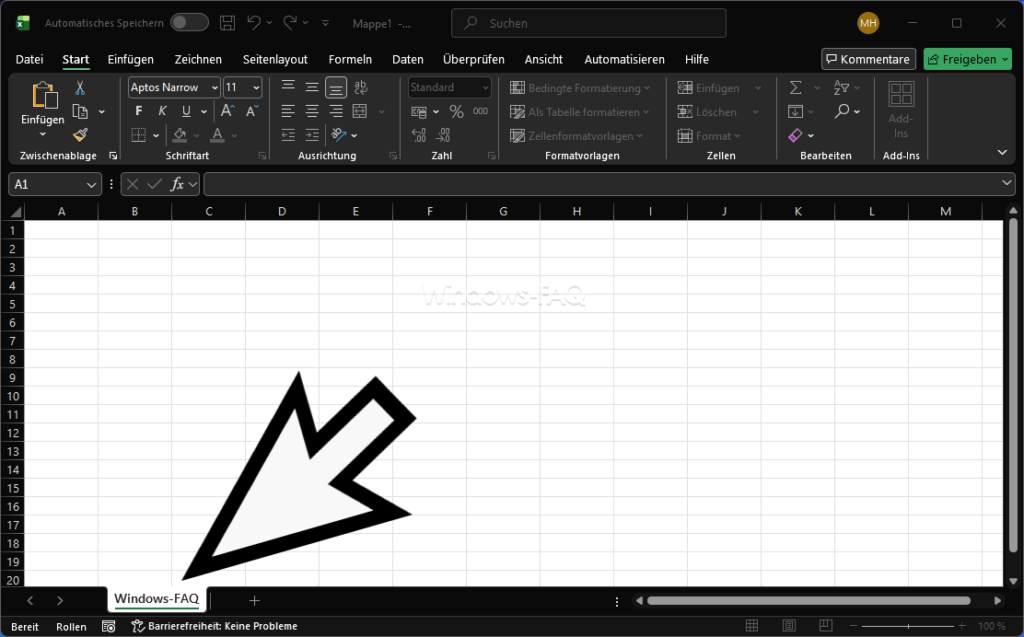
Task: Click the scissors cut icon
Action: [x=80, y=88]
